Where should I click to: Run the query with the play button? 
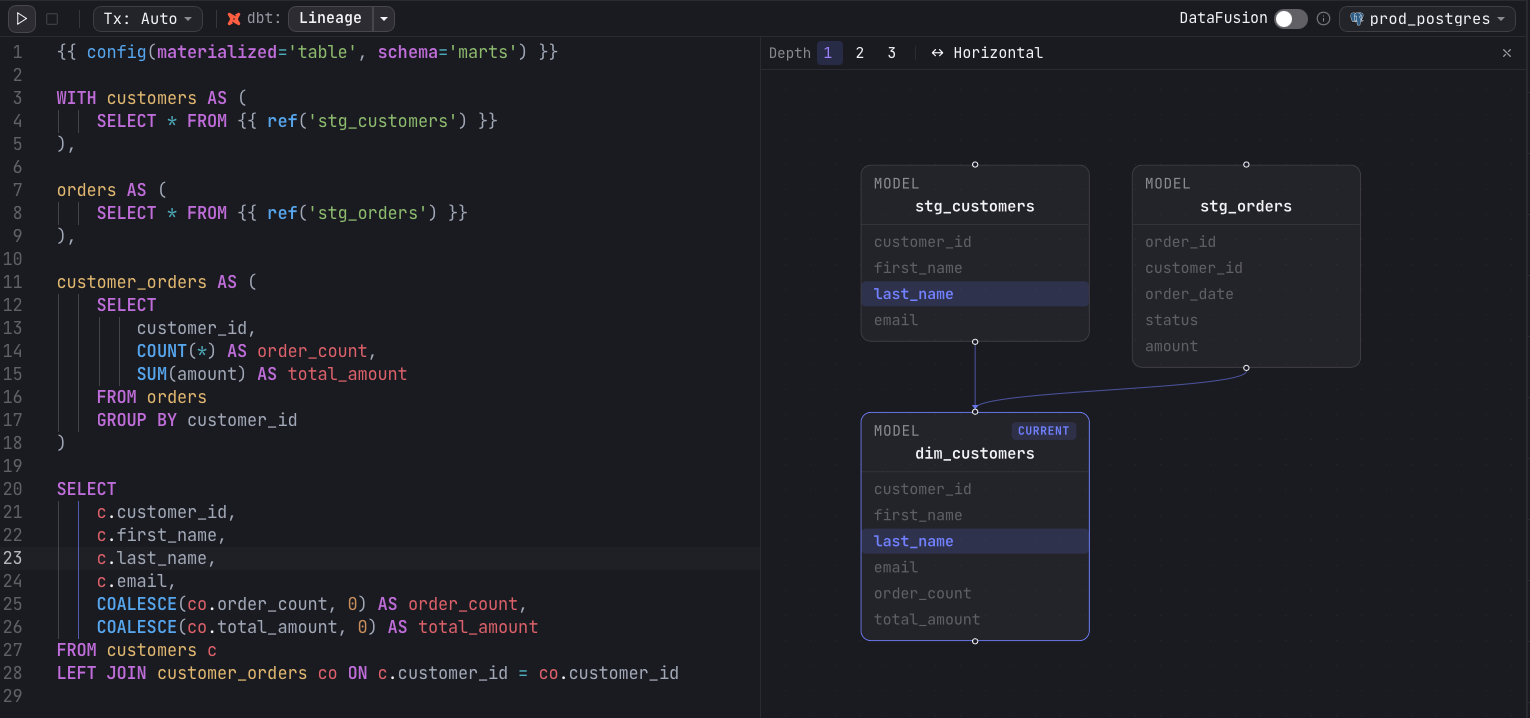(x=22, y=18)
